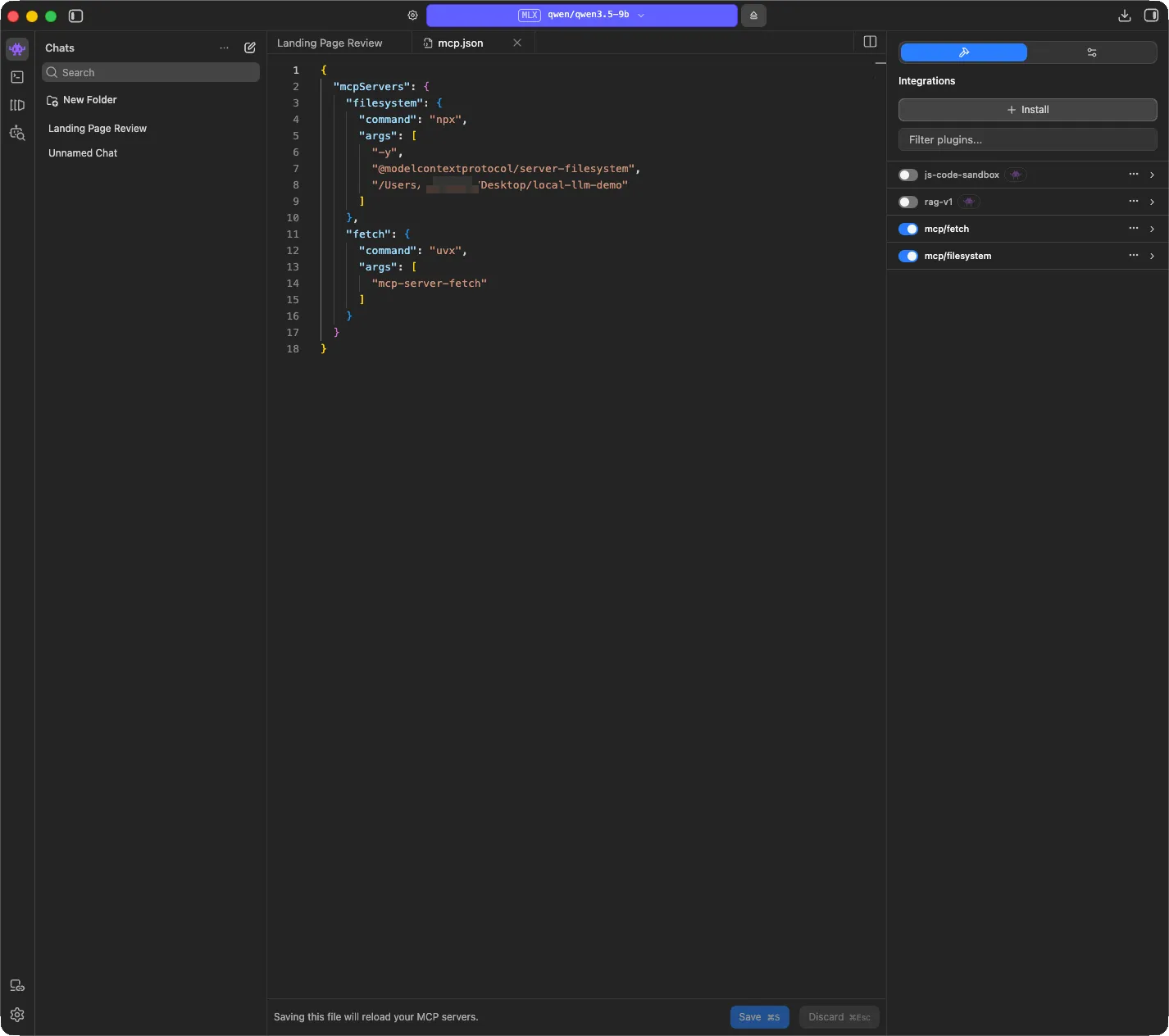Screen dimensions: 1169x1036
Task: Disable the mcp/filesystem toggle
Action: click(x=907, y=256)
